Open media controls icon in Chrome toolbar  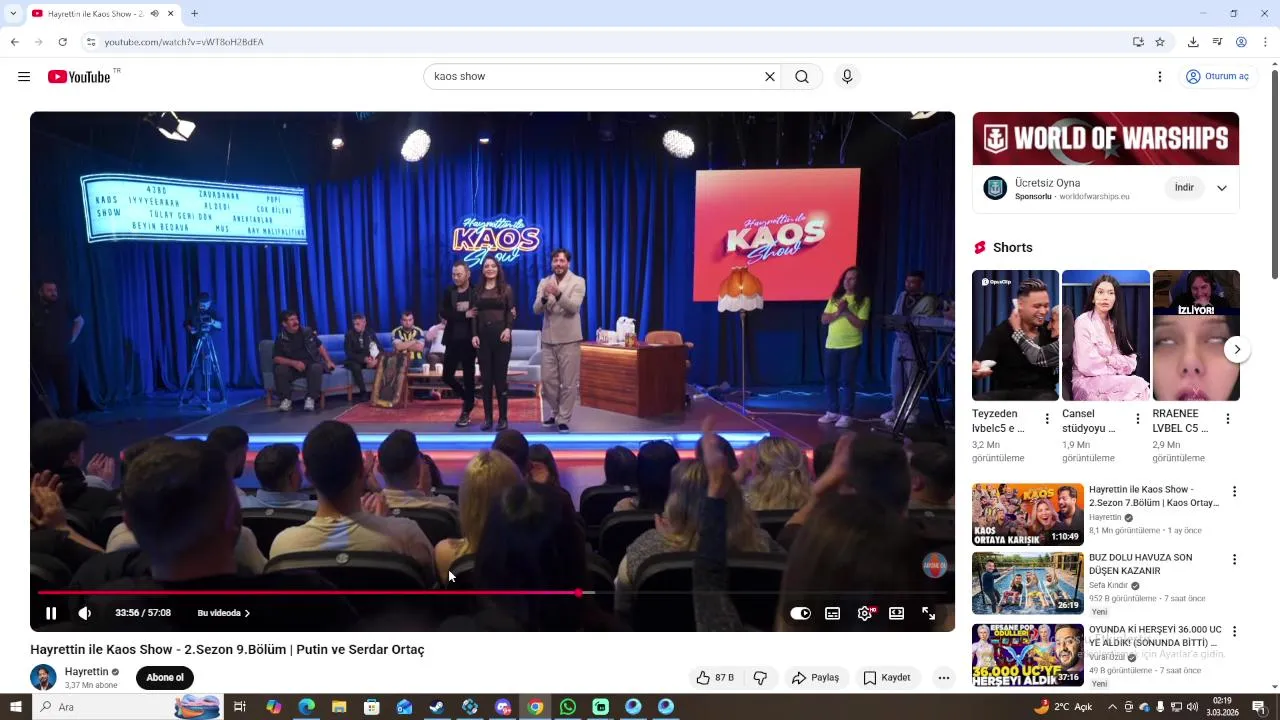click(x=1217, y=42)
